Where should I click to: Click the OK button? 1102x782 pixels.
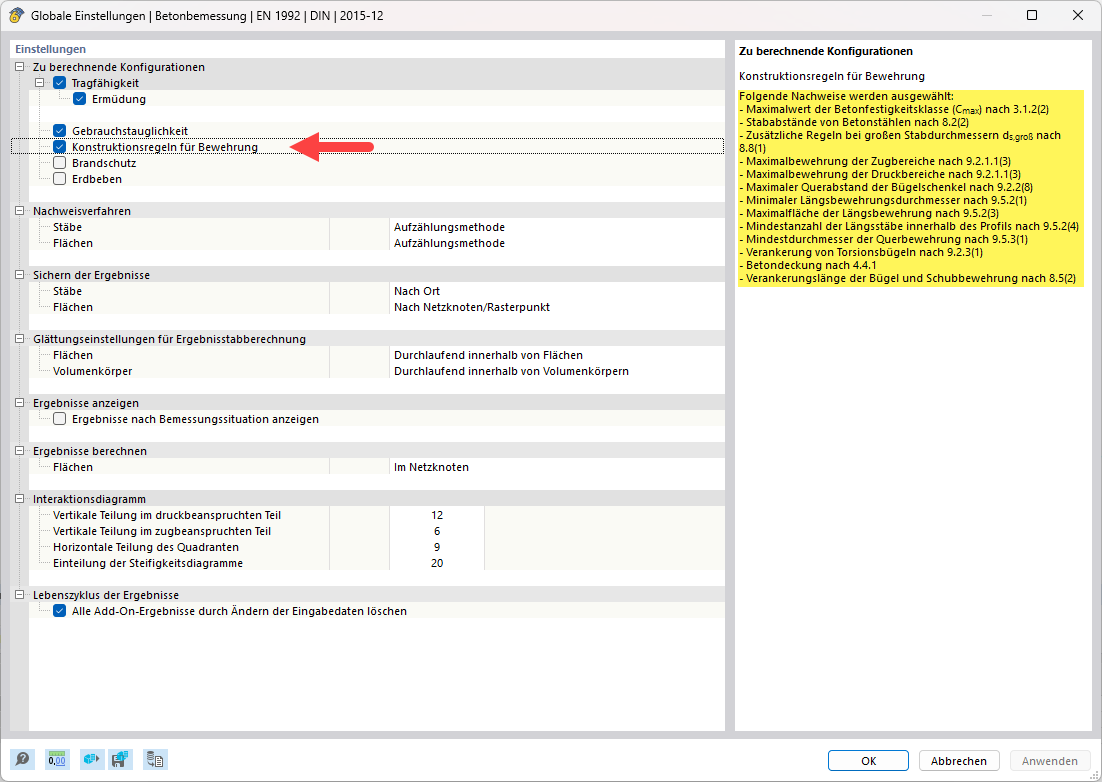[x=868, y=761]
